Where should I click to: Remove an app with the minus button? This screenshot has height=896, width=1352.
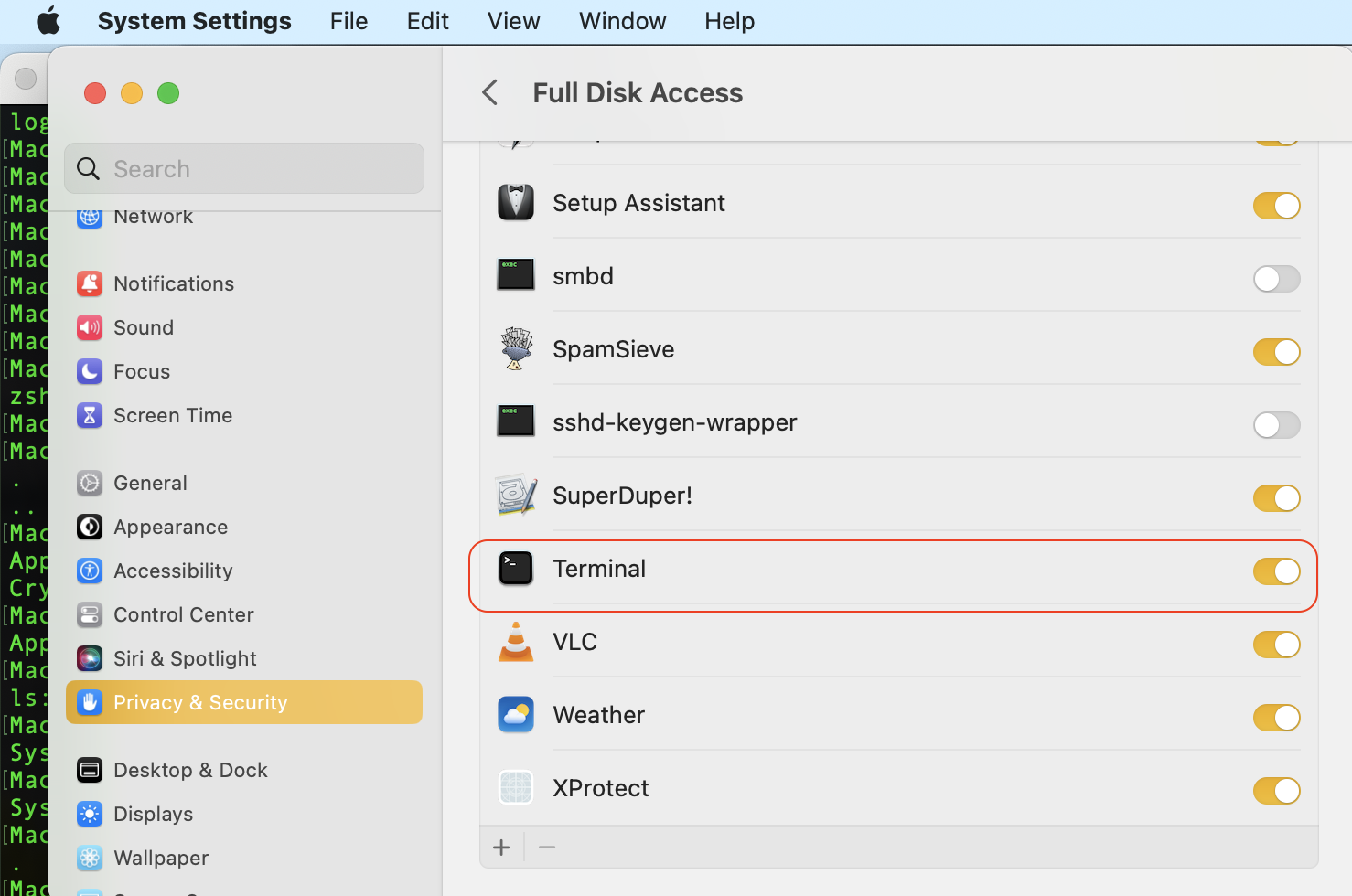pyautogui.click(x=547, y=847)
